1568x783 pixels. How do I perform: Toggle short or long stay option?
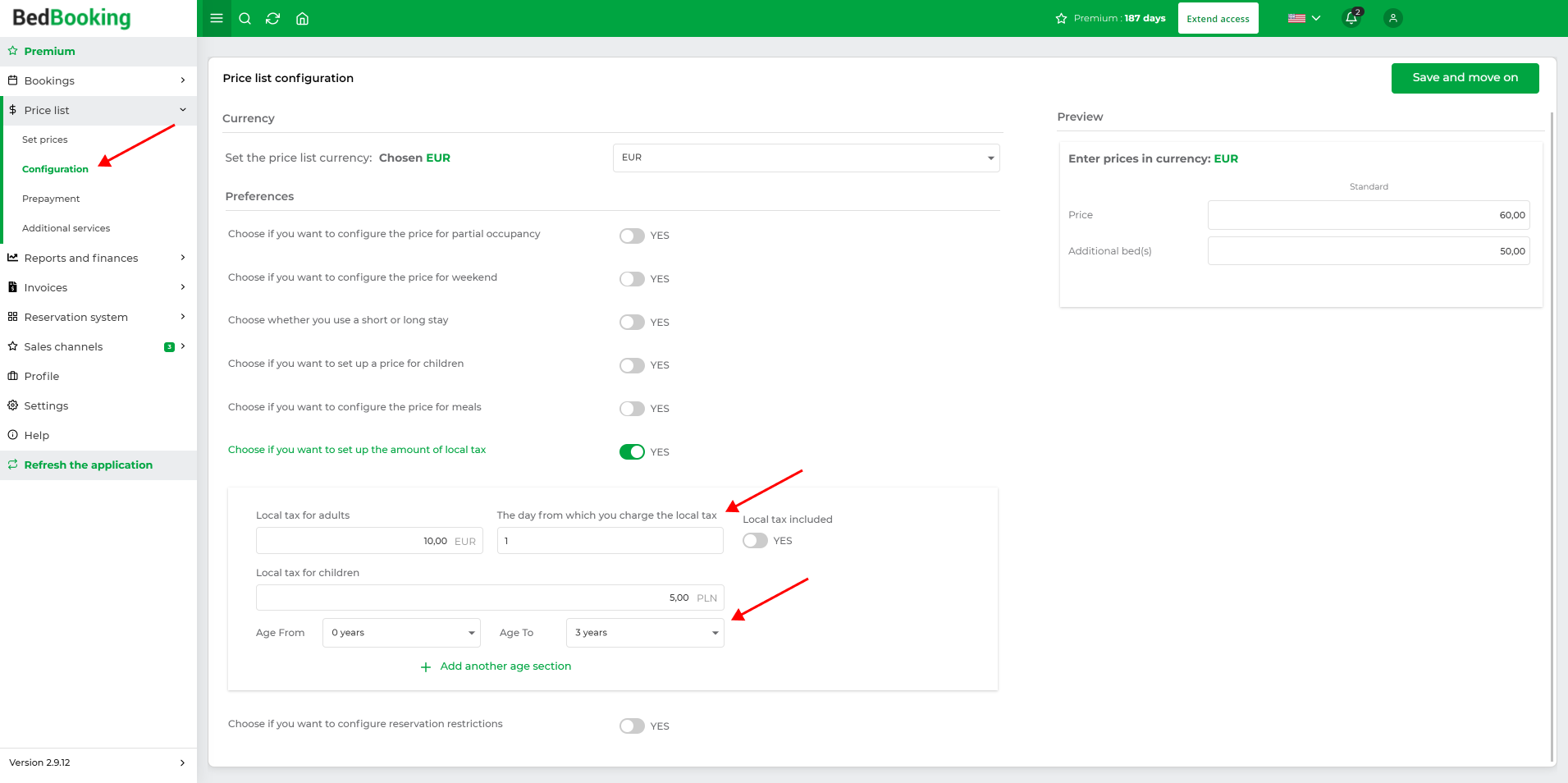[x=632, y=323]
